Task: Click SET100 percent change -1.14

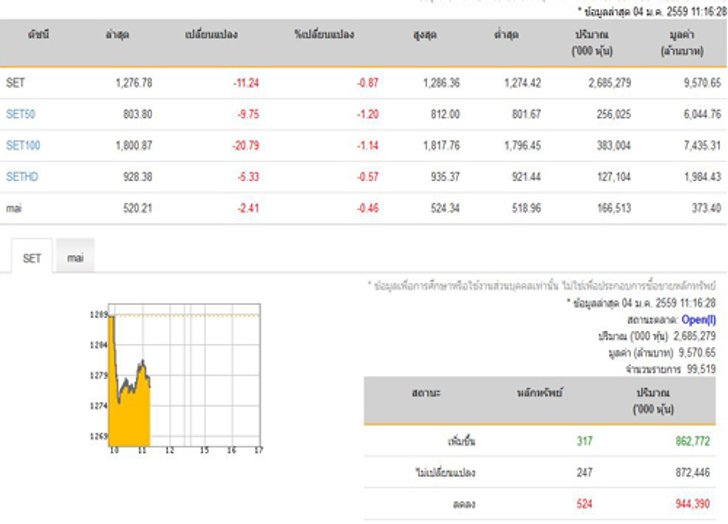Action: point(367,146)
